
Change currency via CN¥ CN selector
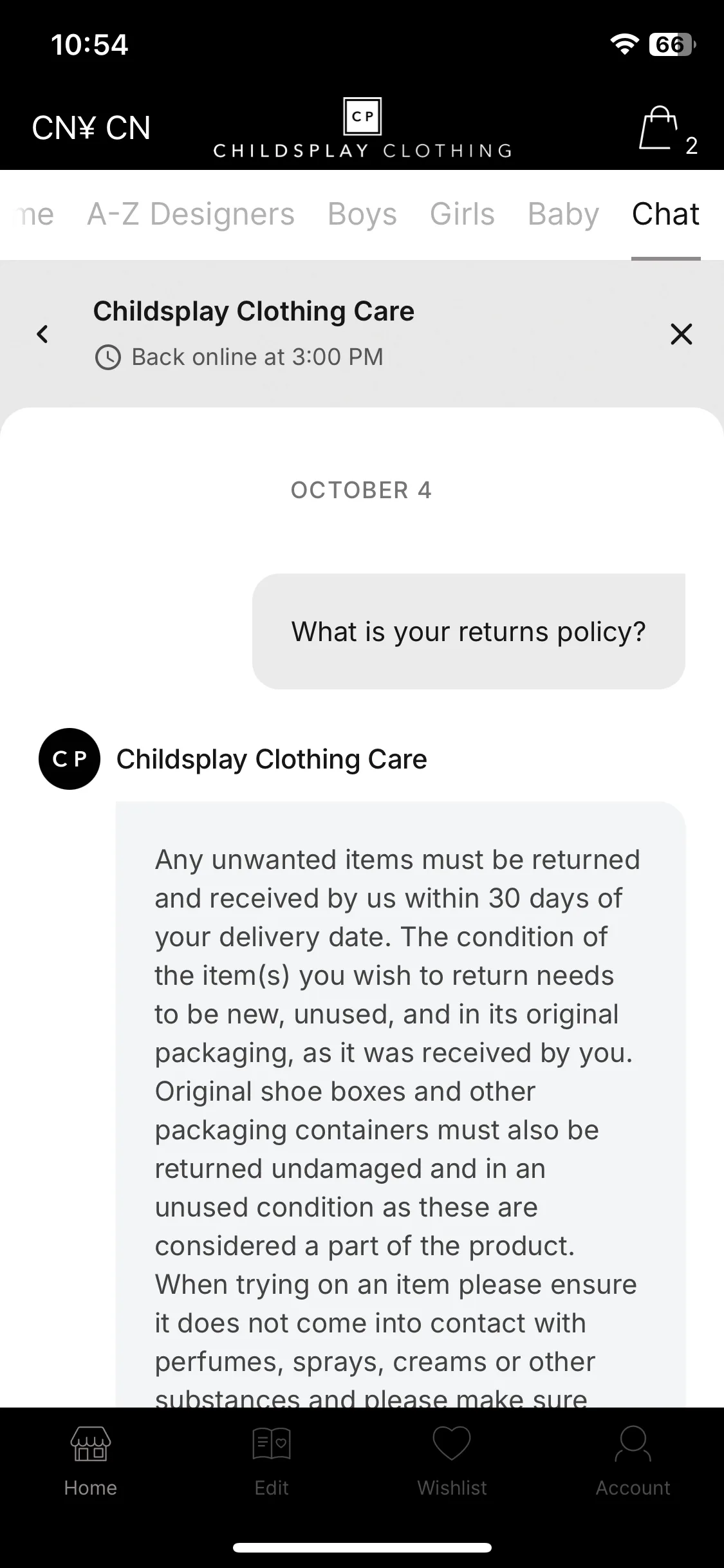coord(91,128)
